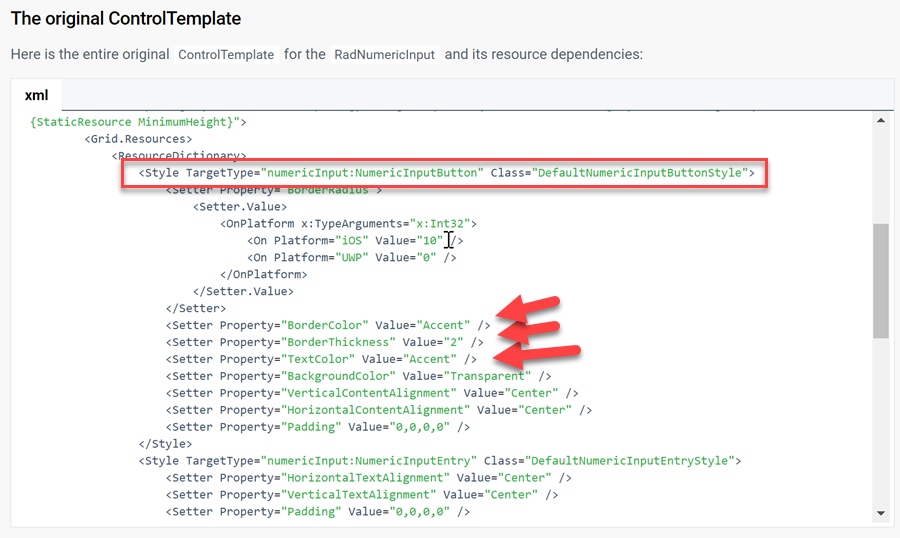Click the '</Setter.Value>' closing tag

coord(243,291)
